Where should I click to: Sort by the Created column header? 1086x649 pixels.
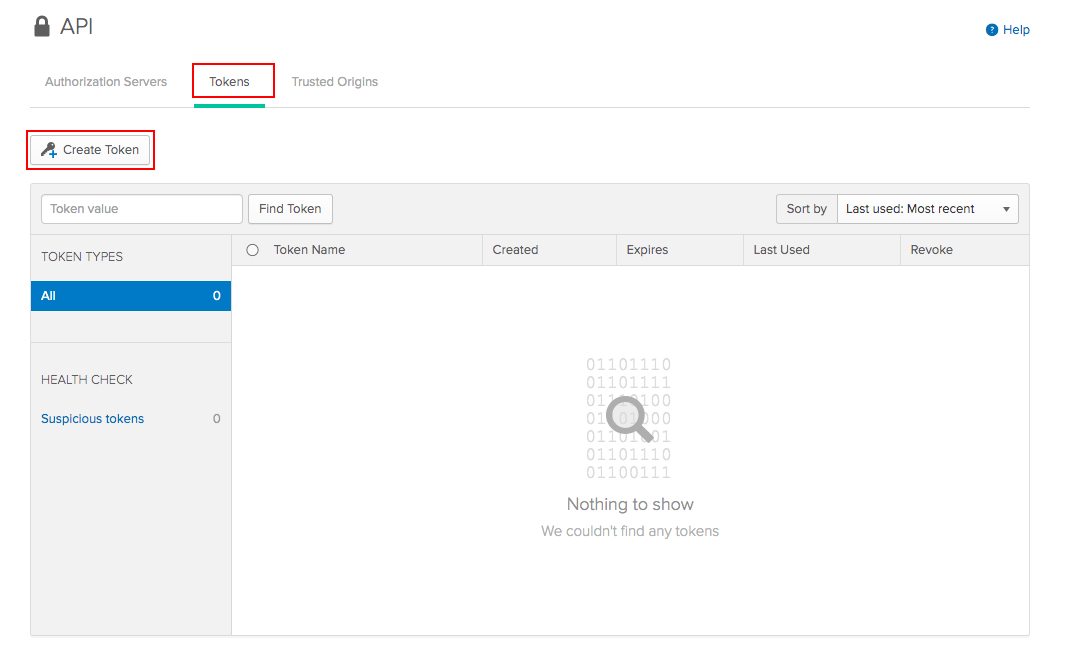[516, 250]
